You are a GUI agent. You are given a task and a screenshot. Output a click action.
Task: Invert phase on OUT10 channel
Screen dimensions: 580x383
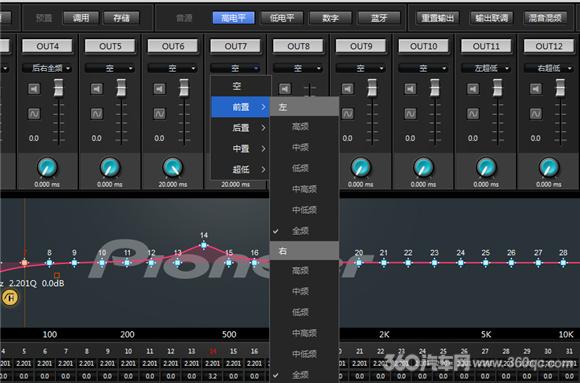(x=410, y=114)
